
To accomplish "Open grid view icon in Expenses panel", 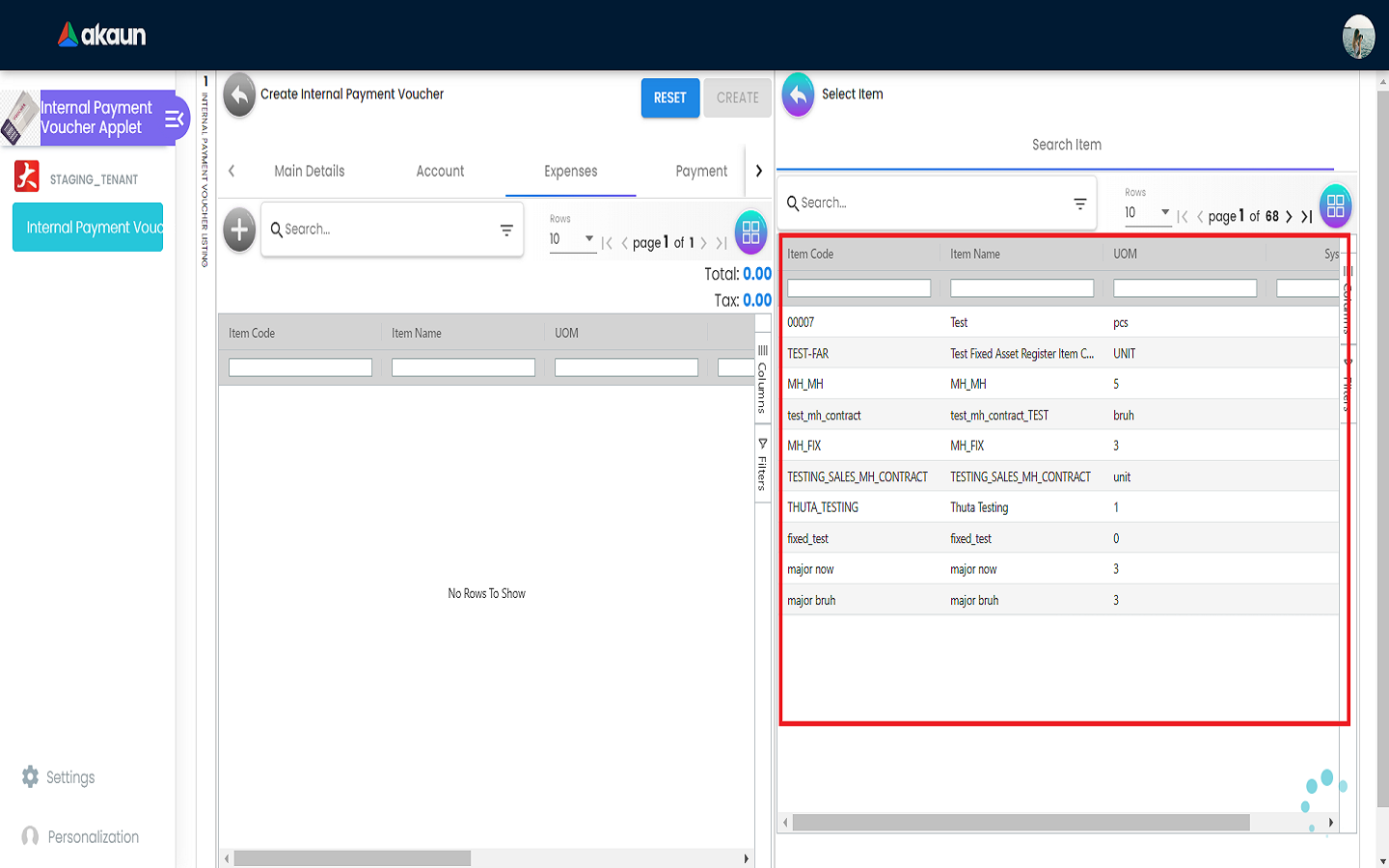I will pos(750,232).
